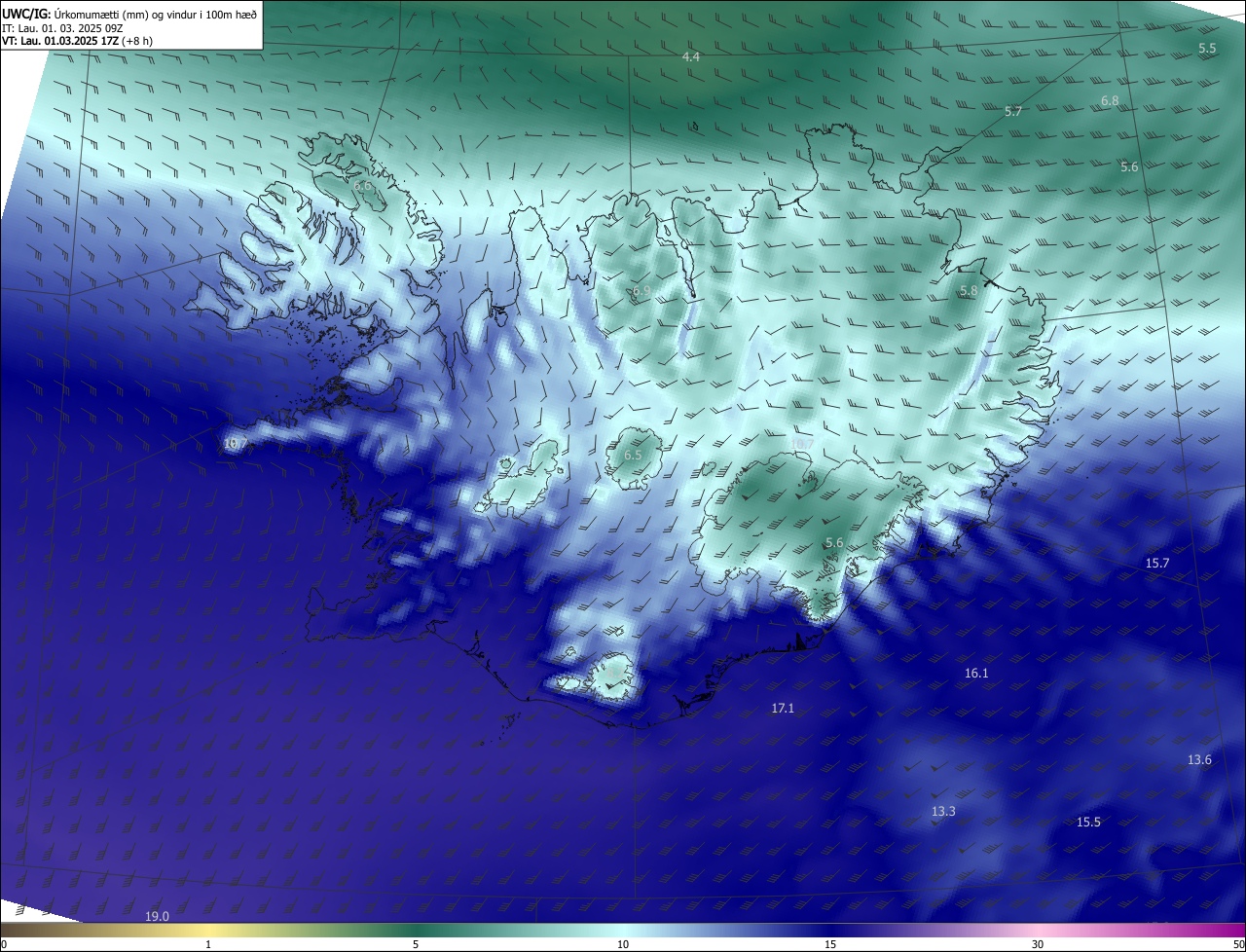
Task: Select the 6.5 value on the glacier
Action: pyautogui.click(x=633, y=456)
